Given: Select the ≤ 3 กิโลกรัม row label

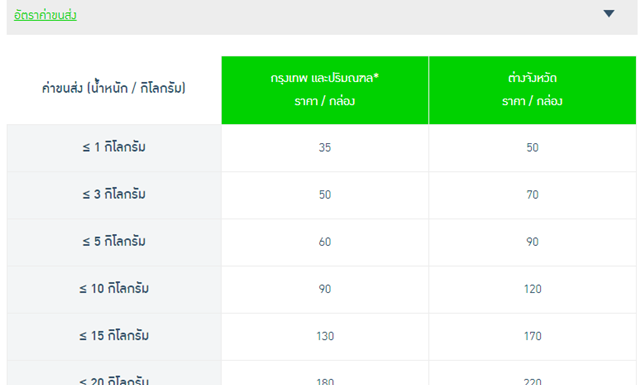Looking at the screenshot, I should point(114,194).
